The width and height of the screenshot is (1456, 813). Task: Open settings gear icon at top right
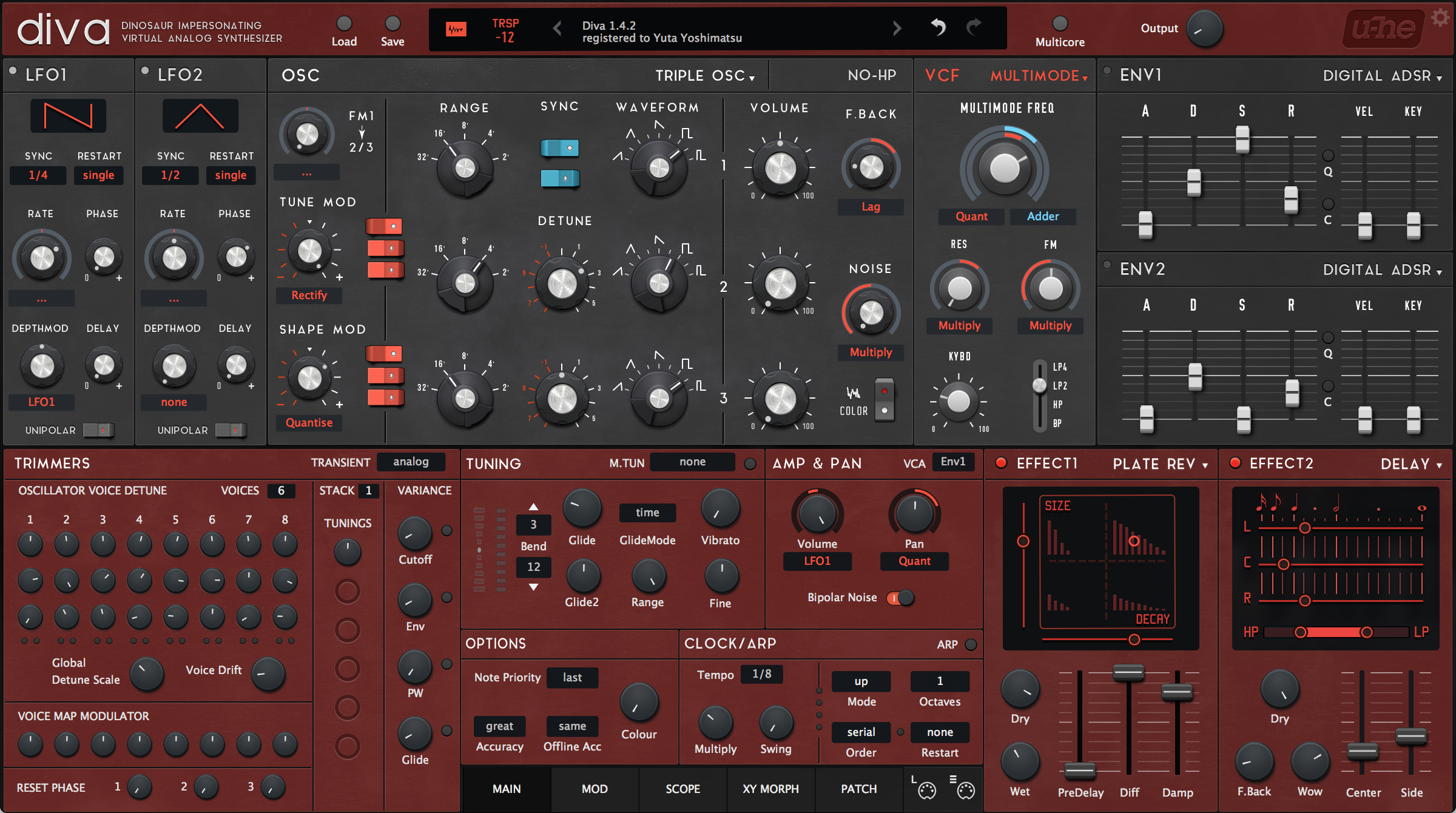point(1439,18)
